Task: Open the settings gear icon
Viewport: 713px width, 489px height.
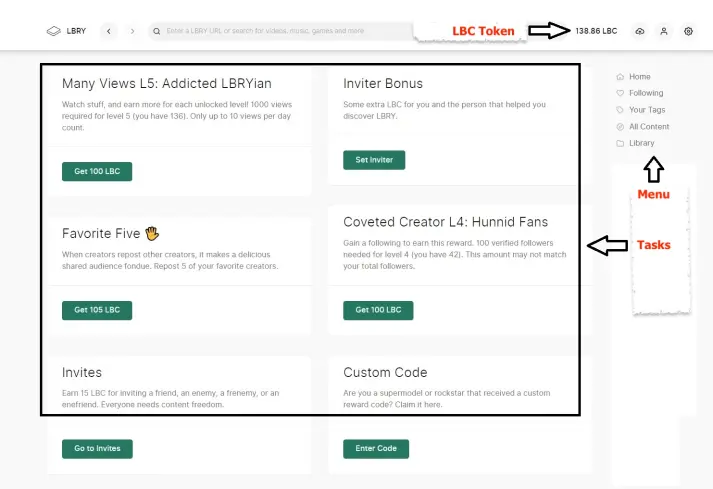Action: (x=688, y=31)
